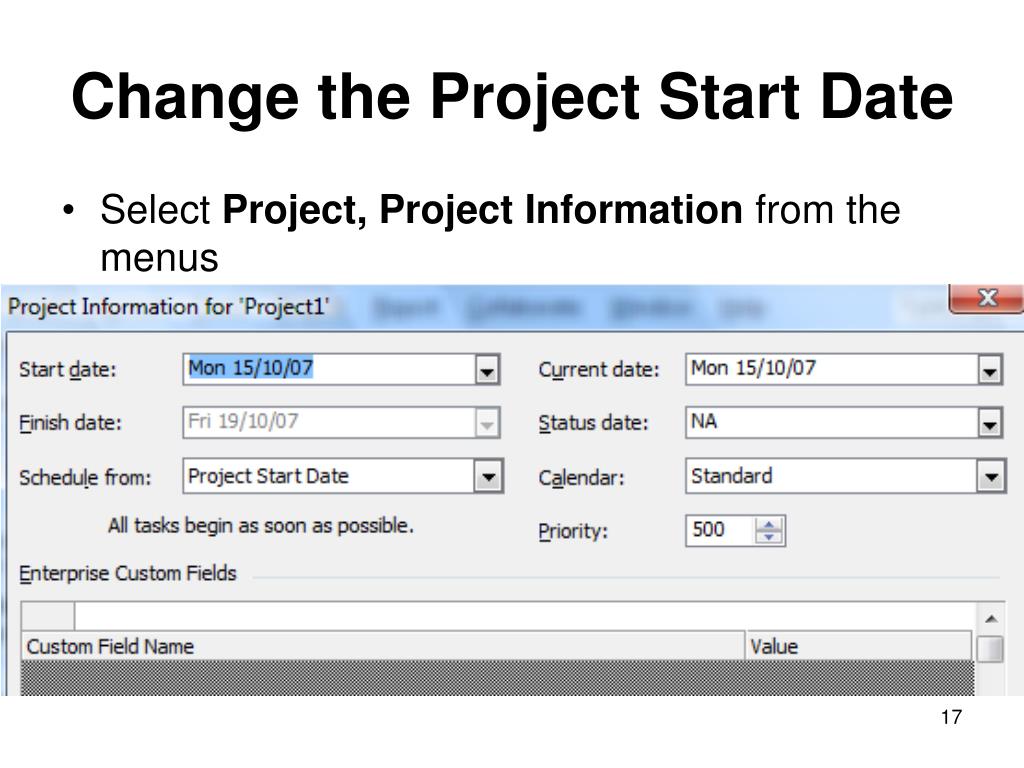Open the Start date dropdown arrow
Image resolution: width=1024 pixels, height=768 pixels.
pos(487,370)
